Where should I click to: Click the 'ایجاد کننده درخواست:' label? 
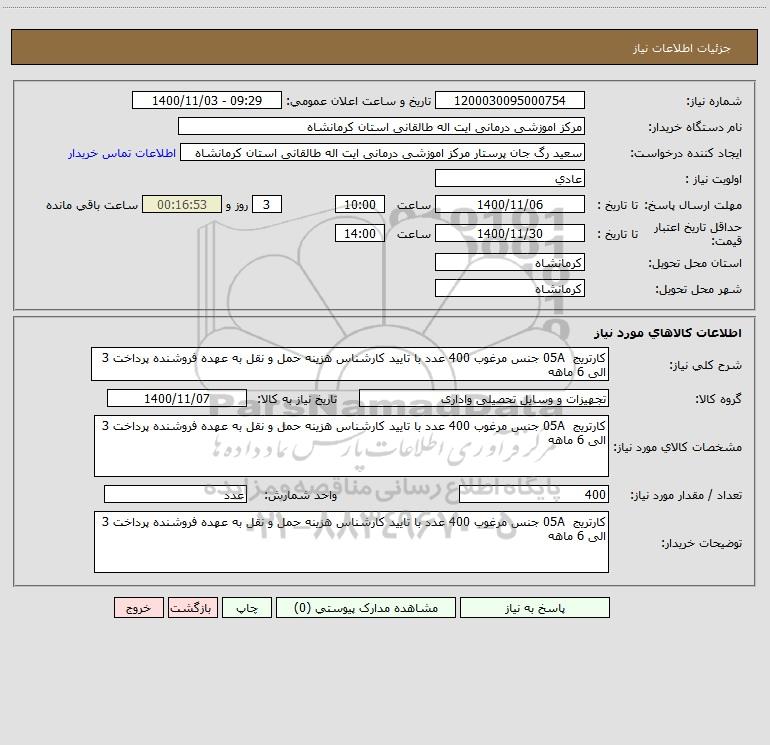pos(686,153)
